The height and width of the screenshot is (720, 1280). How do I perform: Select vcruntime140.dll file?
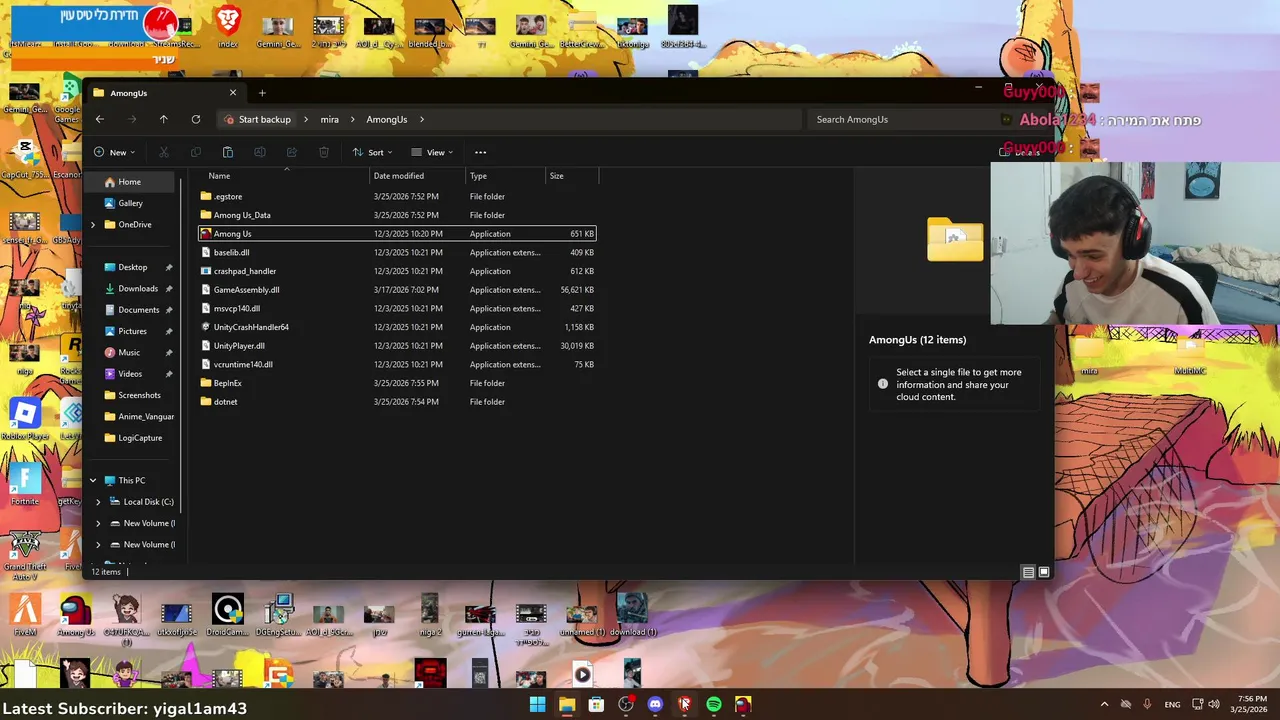tap(397, 364)
